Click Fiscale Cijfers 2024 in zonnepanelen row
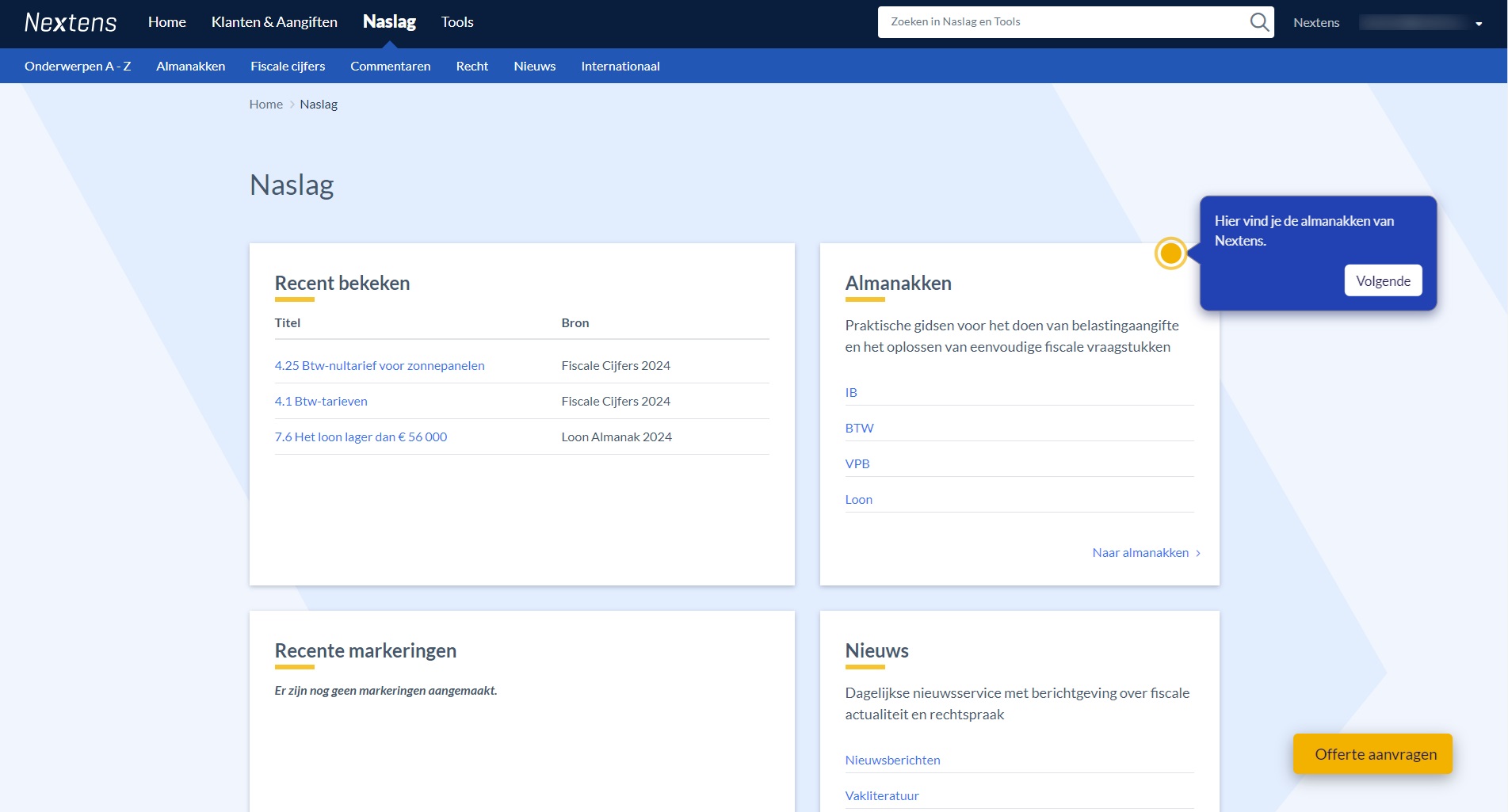This screenshot has width=1508, height=812. click(x=616, y=366)
